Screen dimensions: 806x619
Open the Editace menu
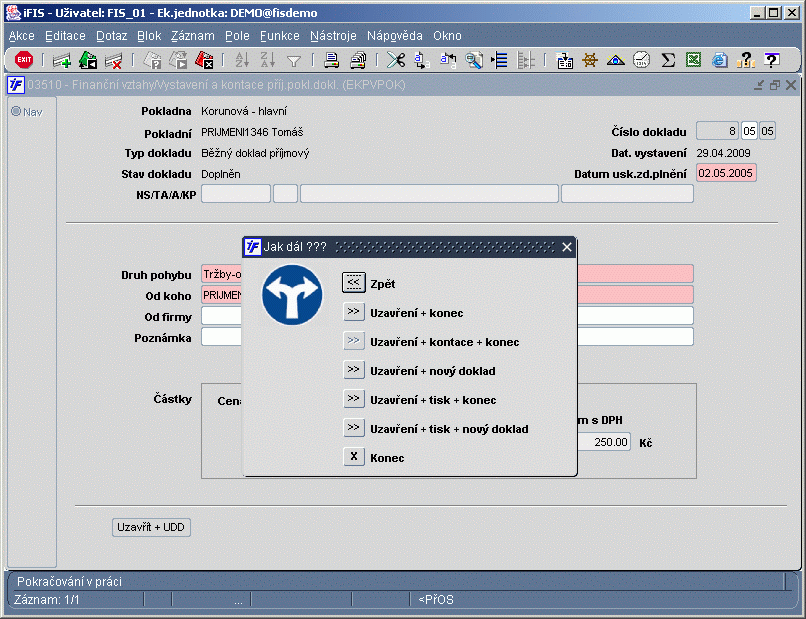(65, 35)
